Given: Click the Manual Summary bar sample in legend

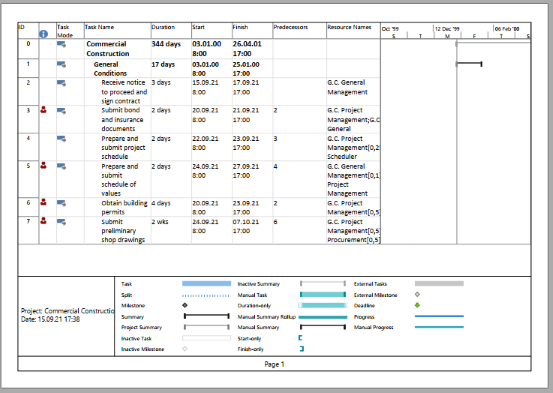Looking at the screenshot, I should tap(323, 327).
